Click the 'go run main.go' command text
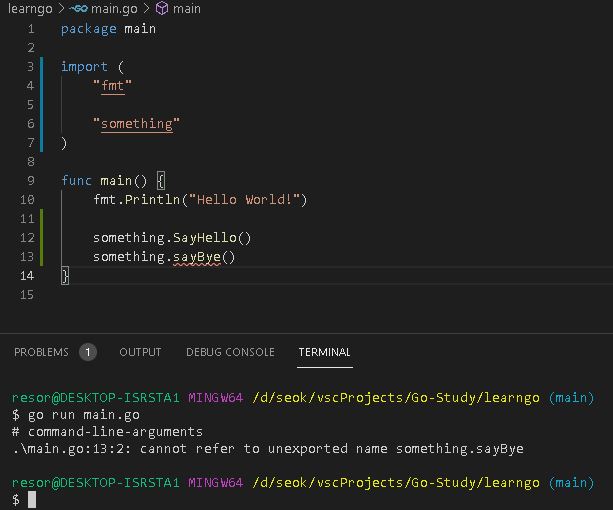The height and width of the screenshot is (510, 613). 84,415
